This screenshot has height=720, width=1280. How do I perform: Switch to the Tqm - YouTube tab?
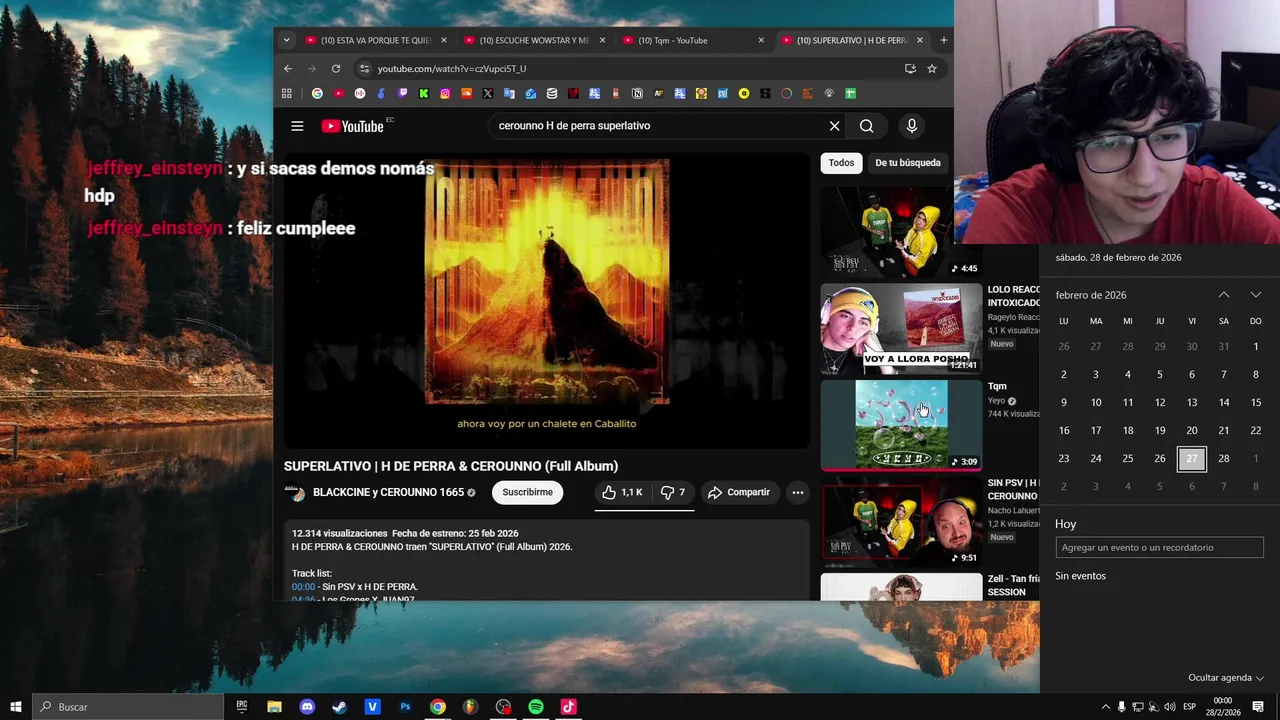692,41
